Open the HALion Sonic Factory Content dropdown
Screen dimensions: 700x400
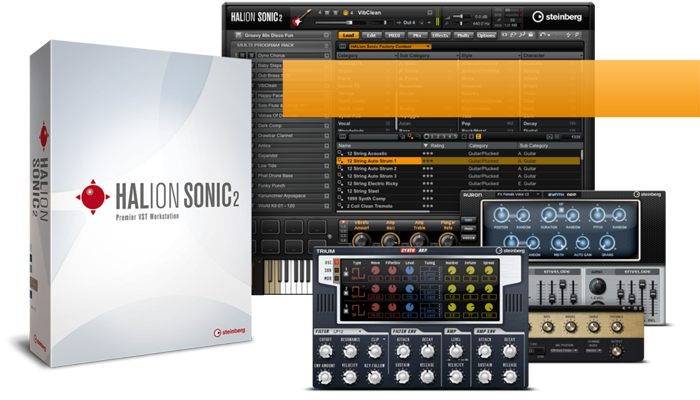(390, 46)
